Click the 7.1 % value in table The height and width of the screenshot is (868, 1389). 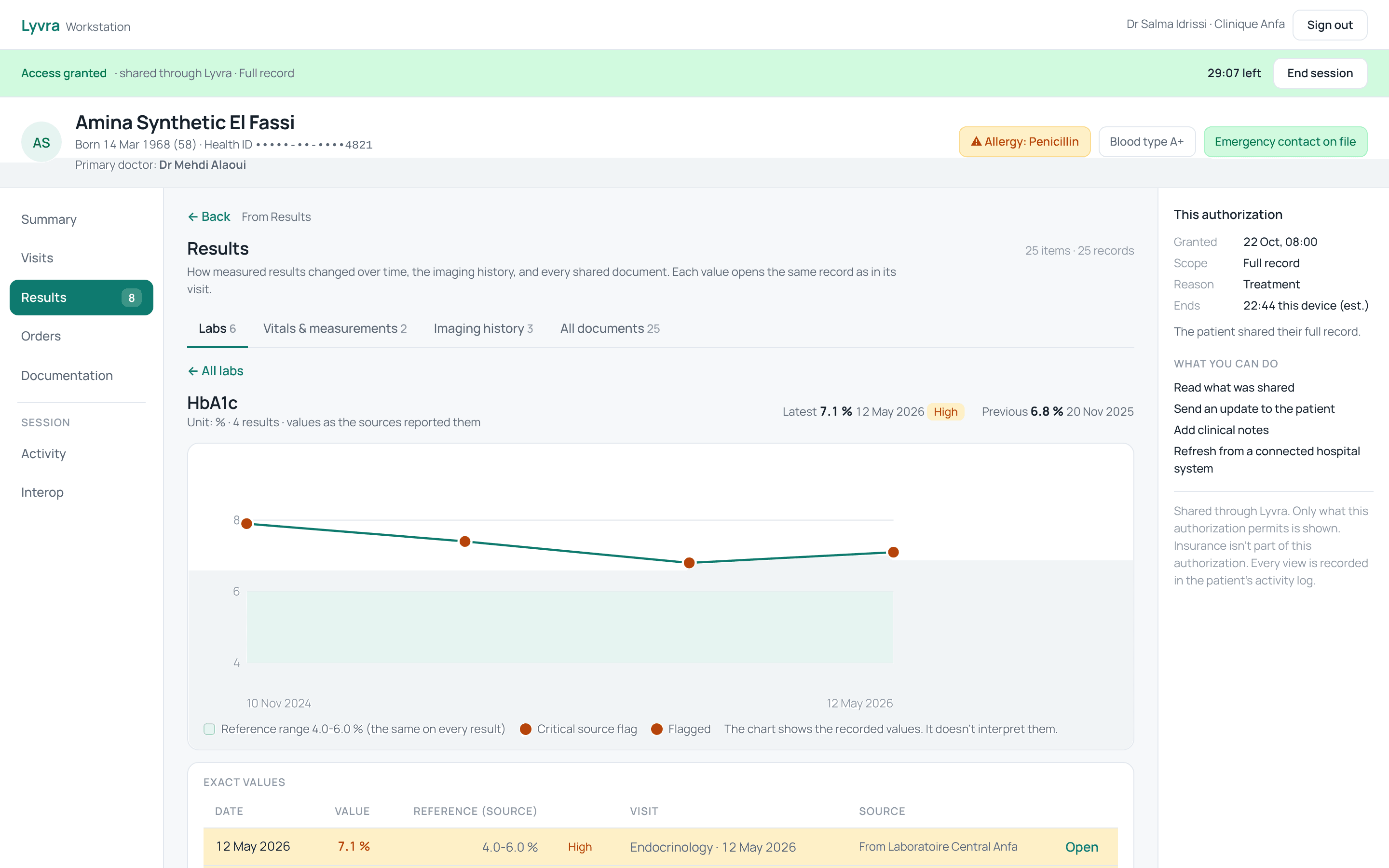tap(354, 846)
